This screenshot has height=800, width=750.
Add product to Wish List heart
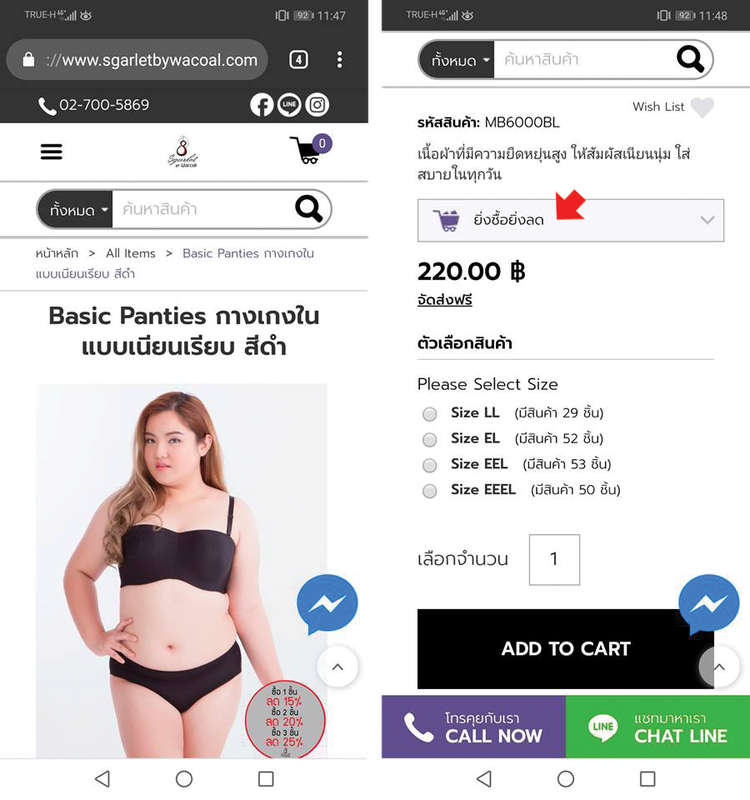tap(702, 107)
